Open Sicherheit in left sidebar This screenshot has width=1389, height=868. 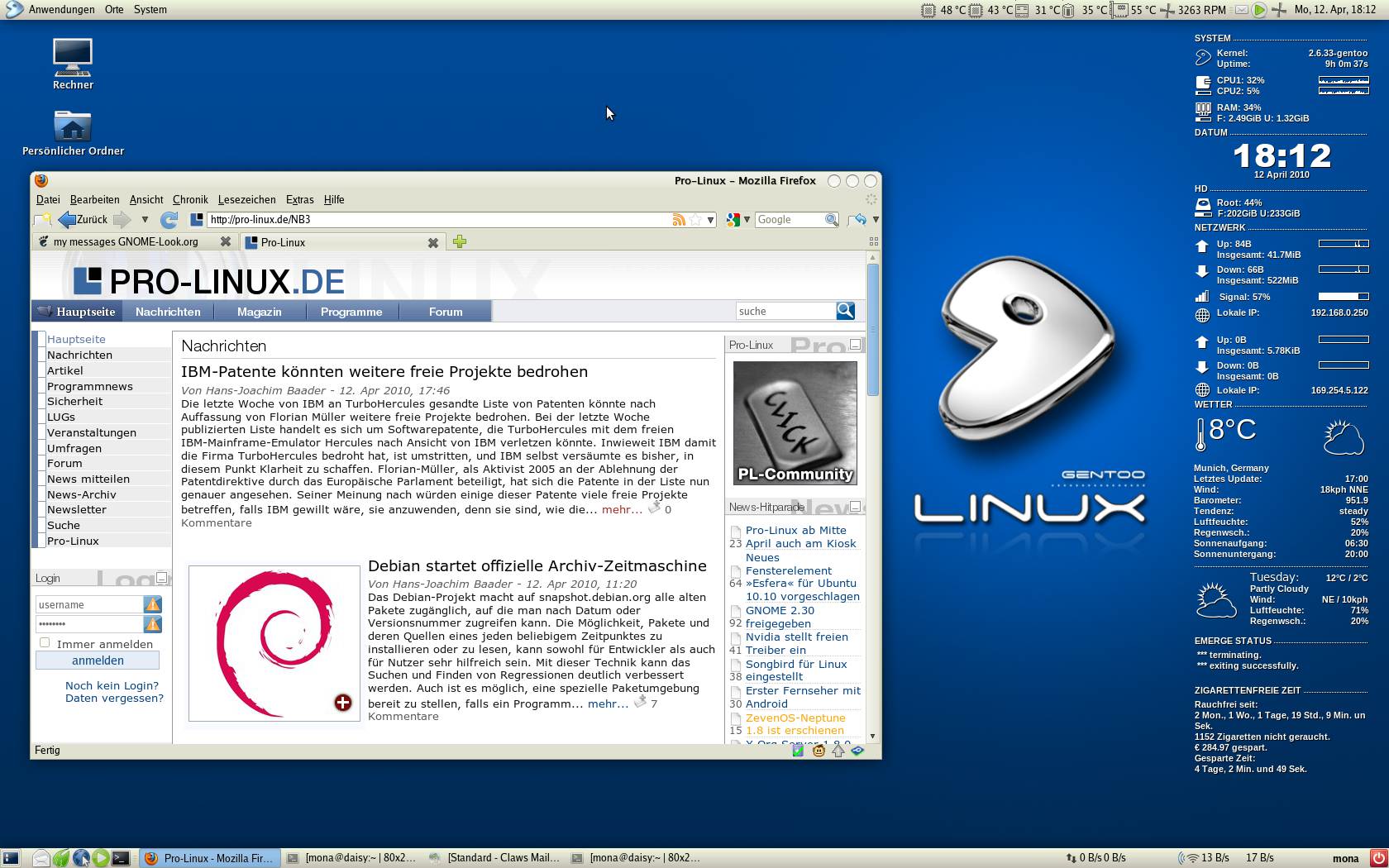(74, 401)
